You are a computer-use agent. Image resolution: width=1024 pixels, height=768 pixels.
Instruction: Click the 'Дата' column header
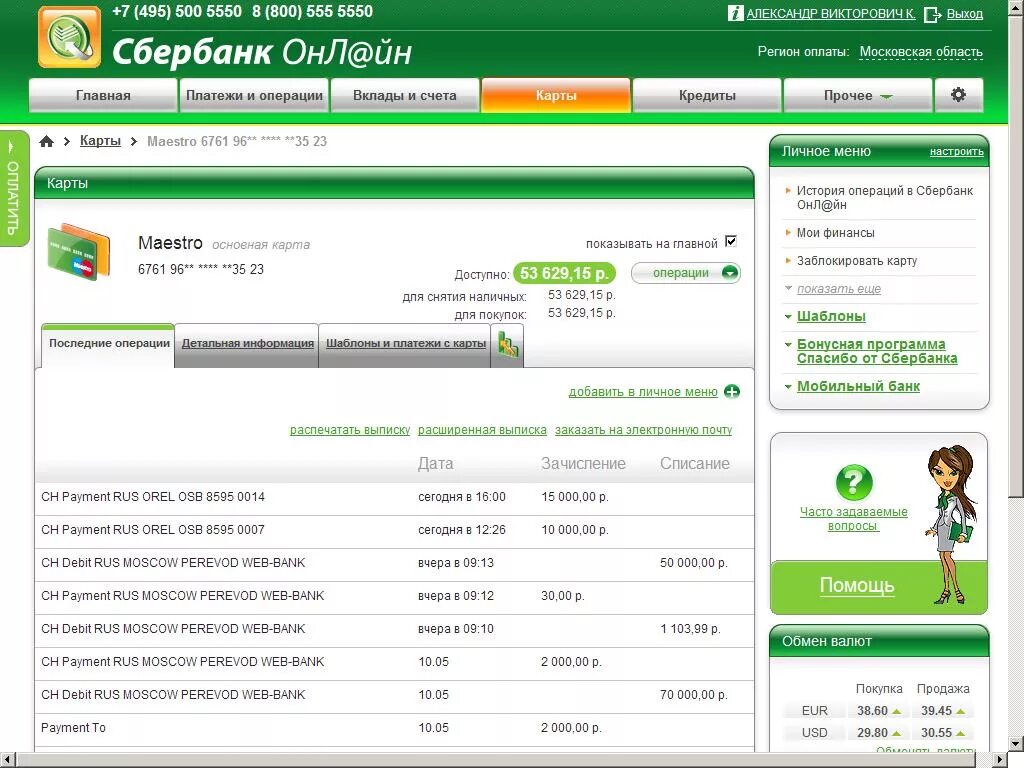click(436, 464)
